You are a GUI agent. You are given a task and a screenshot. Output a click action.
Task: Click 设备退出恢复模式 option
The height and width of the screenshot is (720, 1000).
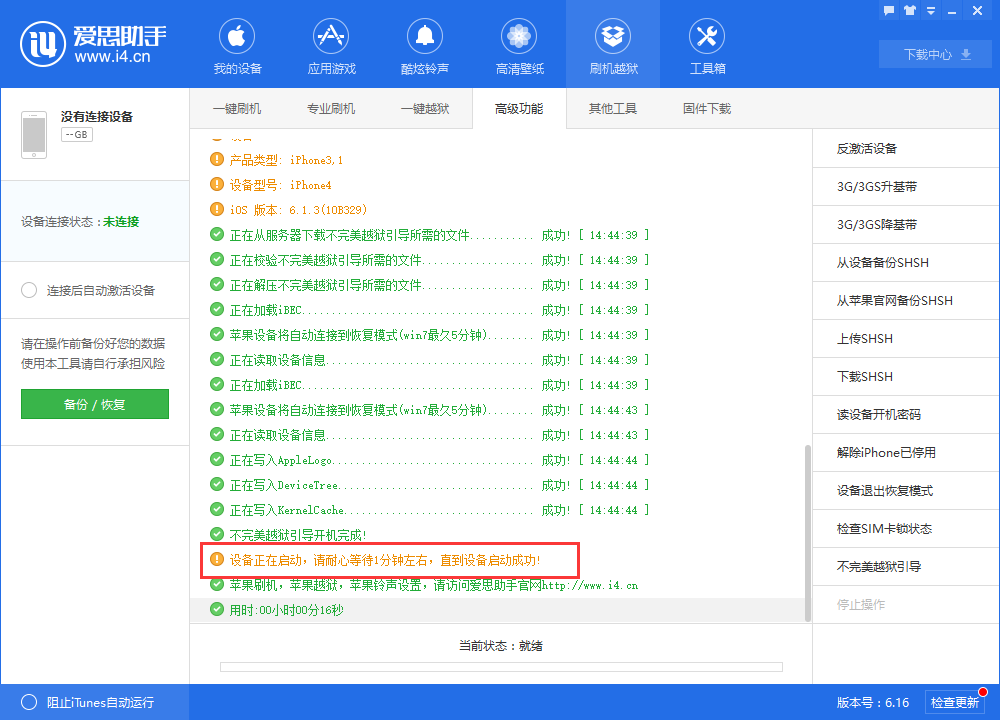pos(906,490)
